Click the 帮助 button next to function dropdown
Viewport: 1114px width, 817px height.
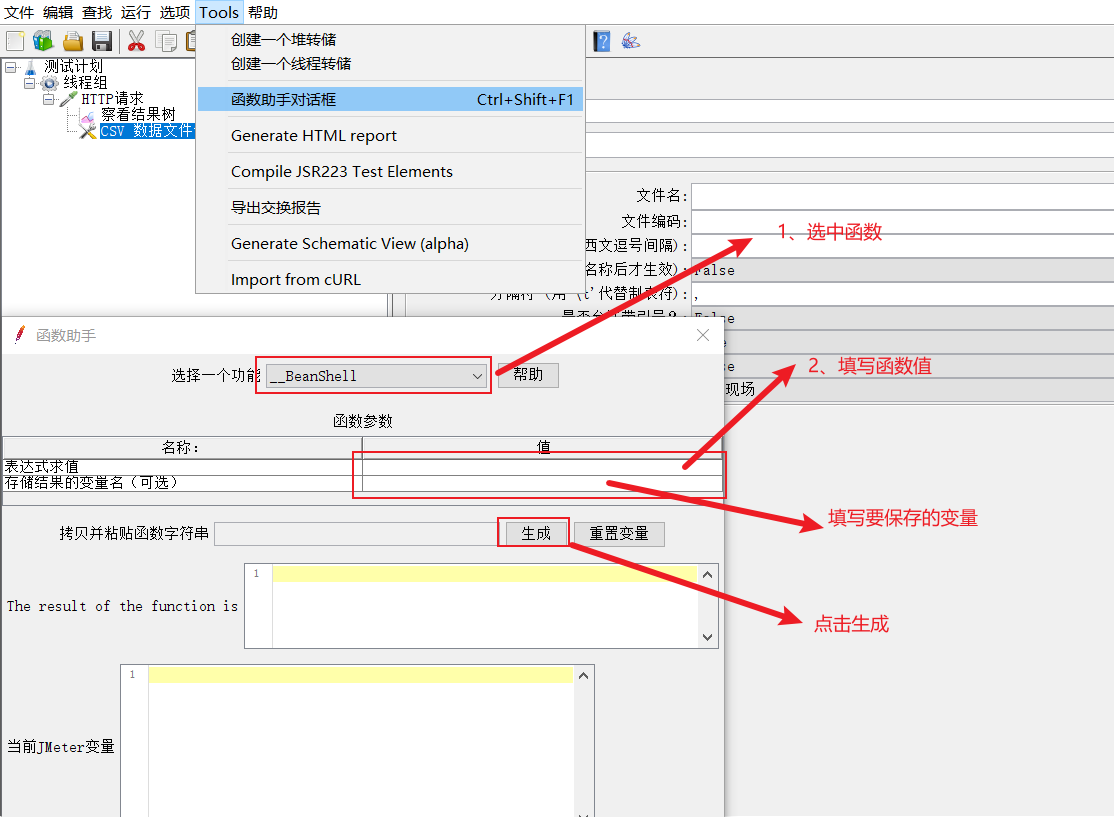pyautogui.click(x=528, y=375)
